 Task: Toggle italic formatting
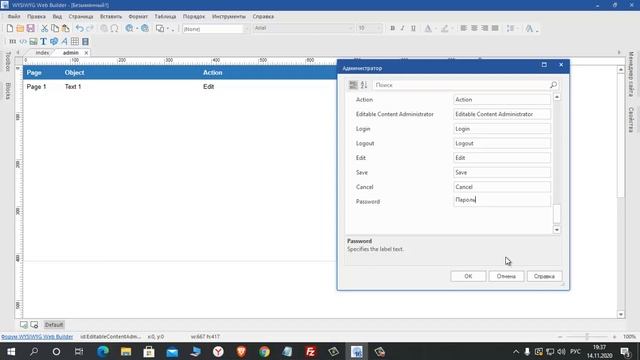click(x=402, y=28)
